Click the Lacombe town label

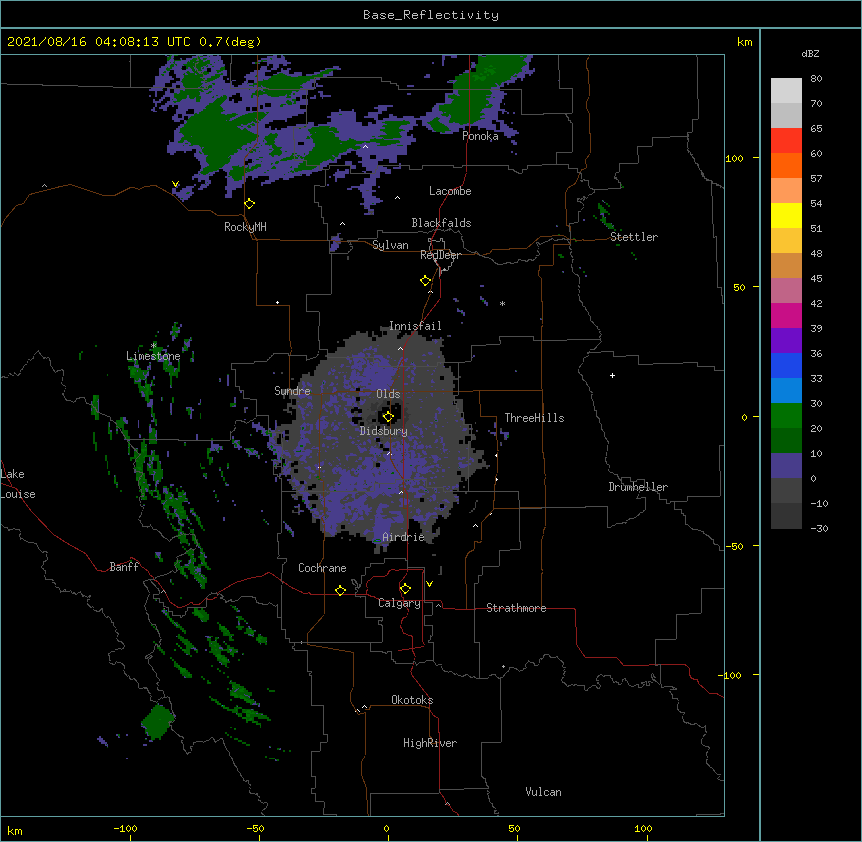click(450, 191)
